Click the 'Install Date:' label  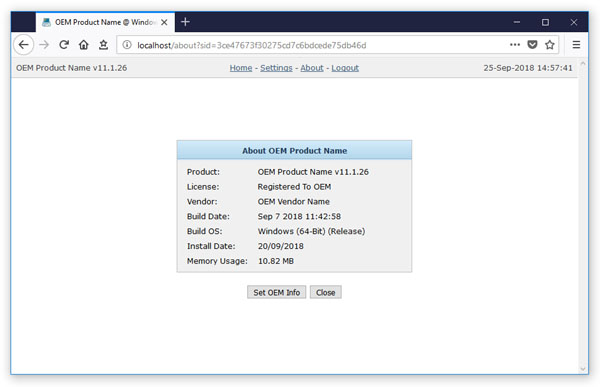pyautogui.click(x=211, y=246)
